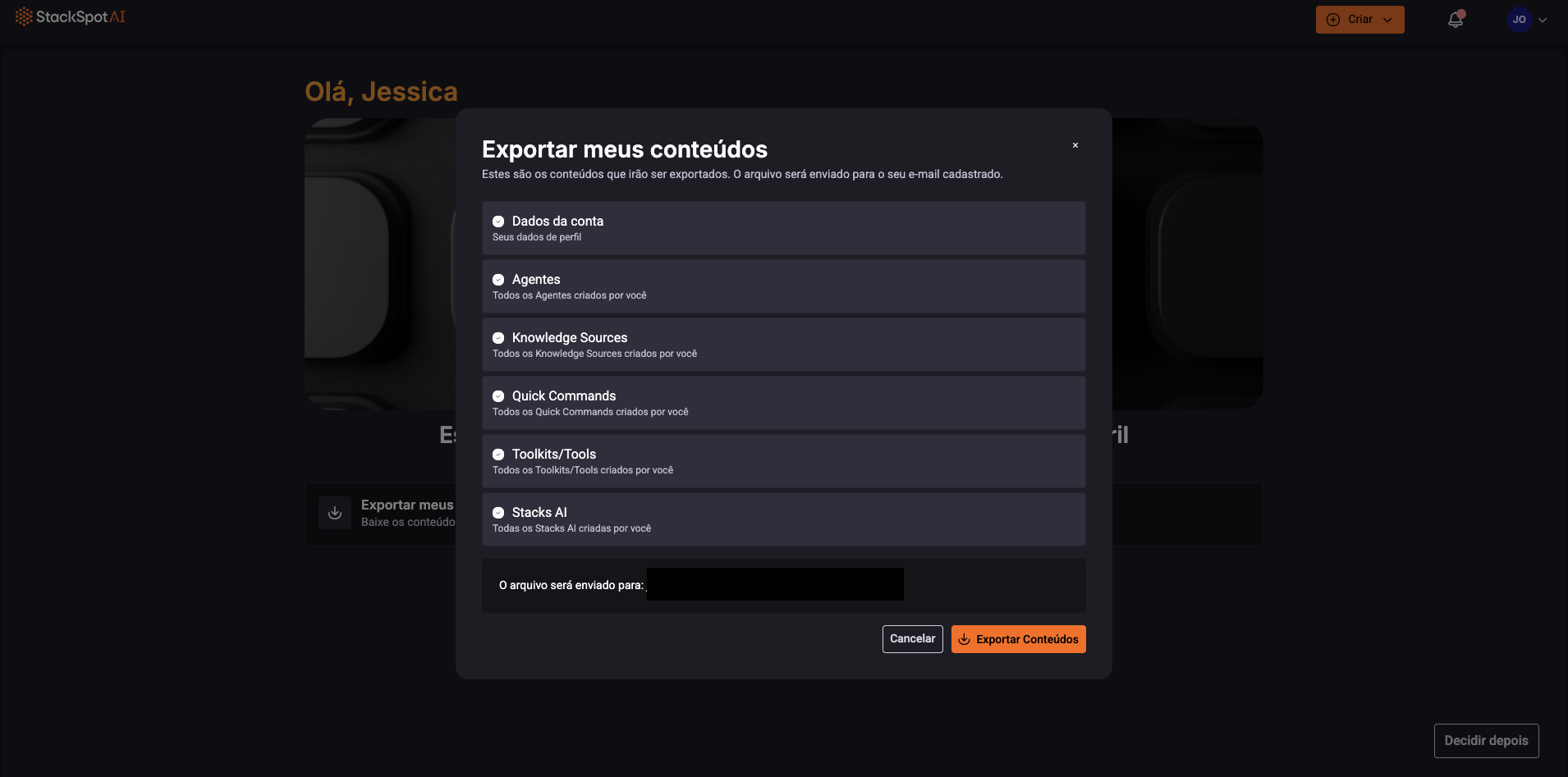Click the download icon beside Exportar meus

(335, 513)
